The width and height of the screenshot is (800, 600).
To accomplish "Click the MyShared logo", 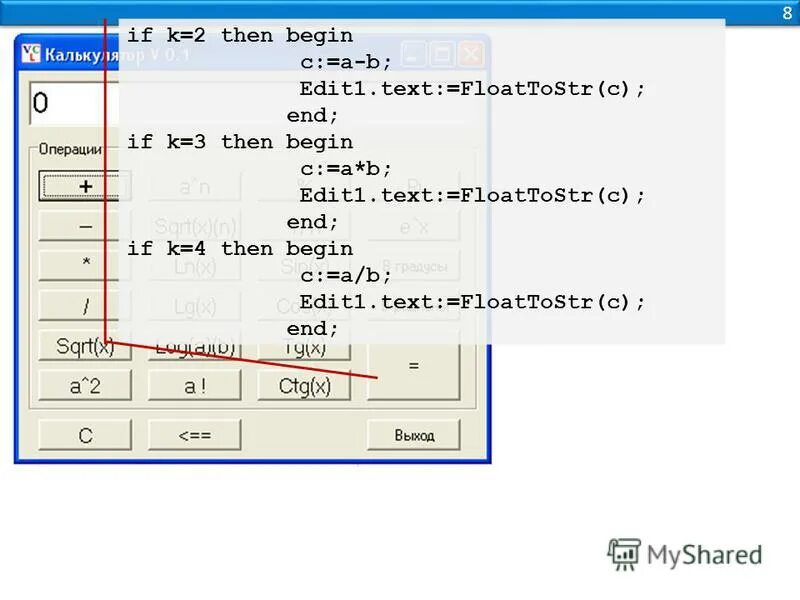I will (x=685, y=555).
